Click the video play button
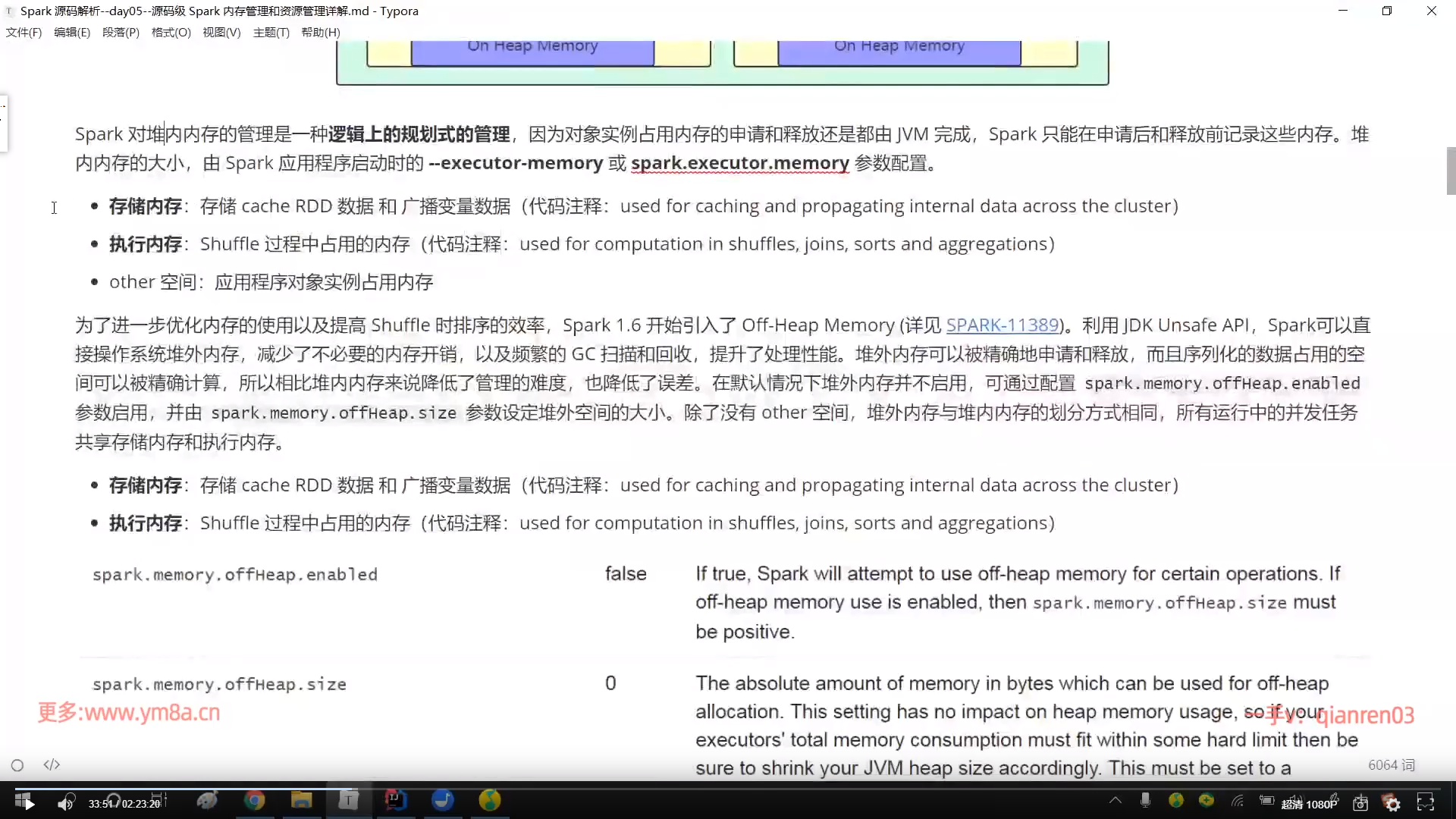This screenshot has width=1456, height=819. (x=29, y=804)
